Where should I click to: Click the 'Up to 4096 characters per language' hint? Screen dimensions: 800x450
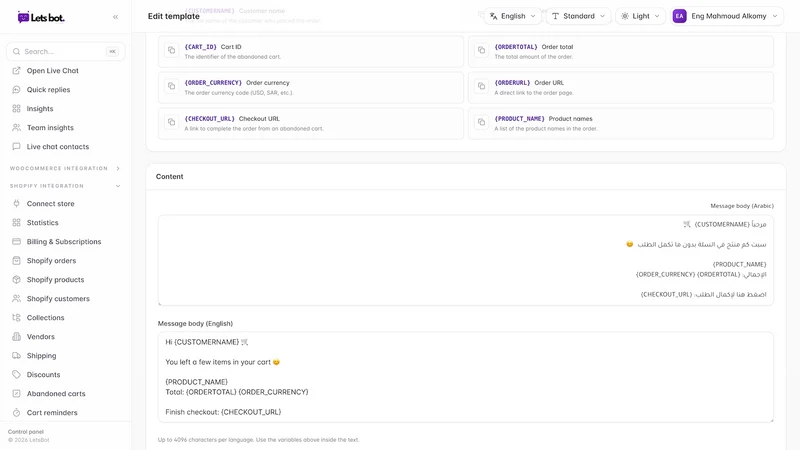tap(258, 440)
